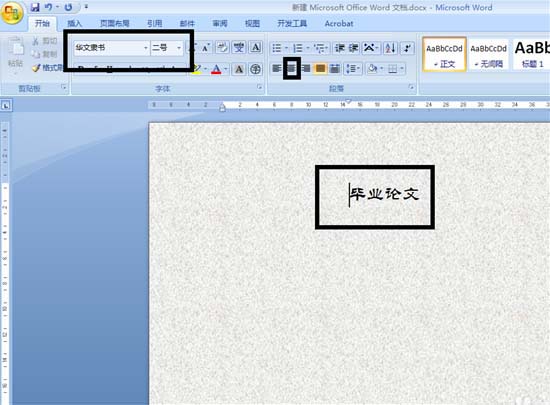550x405 pixels.
Task: Select the bullet list icon
Action: coord(277,48)
